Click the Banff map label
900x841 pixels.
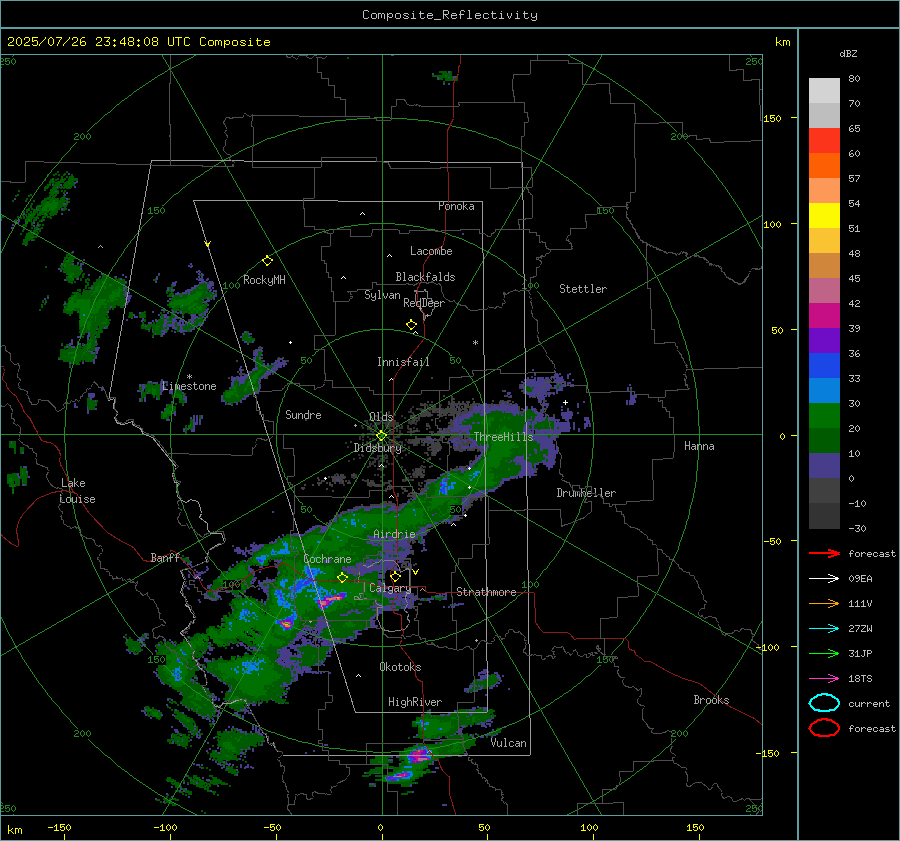click(165, 557)
